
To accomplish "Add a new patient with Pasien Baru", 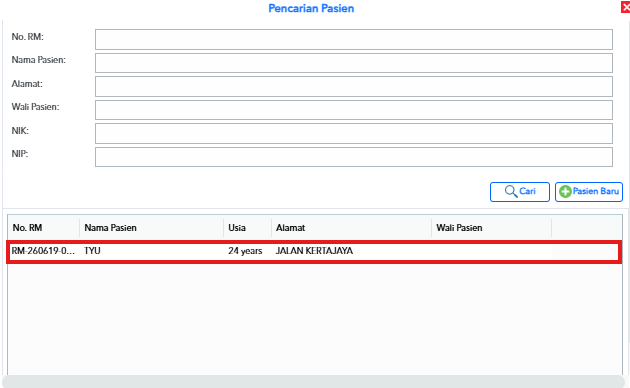I will point(589,192).
